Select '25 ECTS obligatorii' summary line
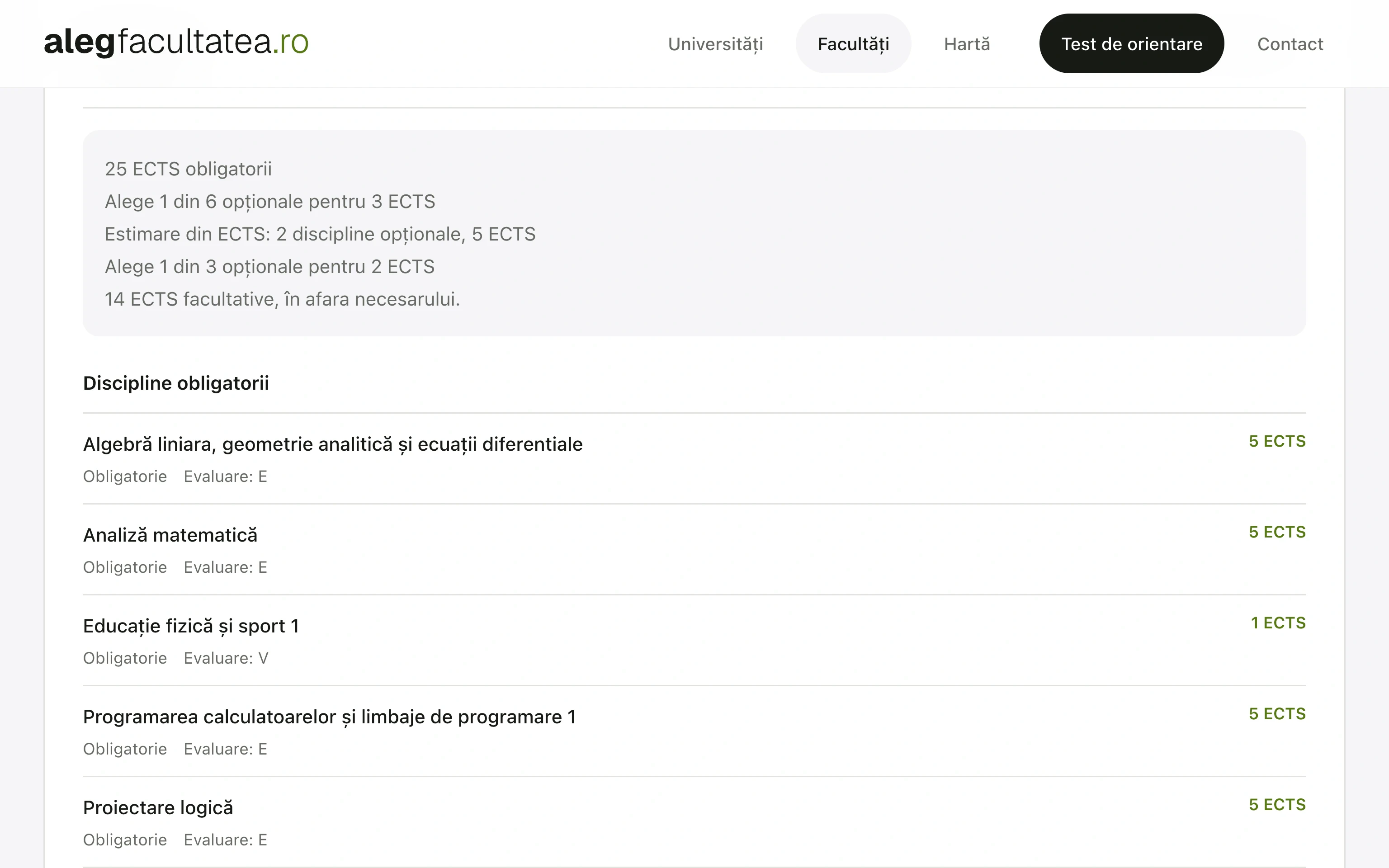The image size is (1389, 868). pos(188,169)
